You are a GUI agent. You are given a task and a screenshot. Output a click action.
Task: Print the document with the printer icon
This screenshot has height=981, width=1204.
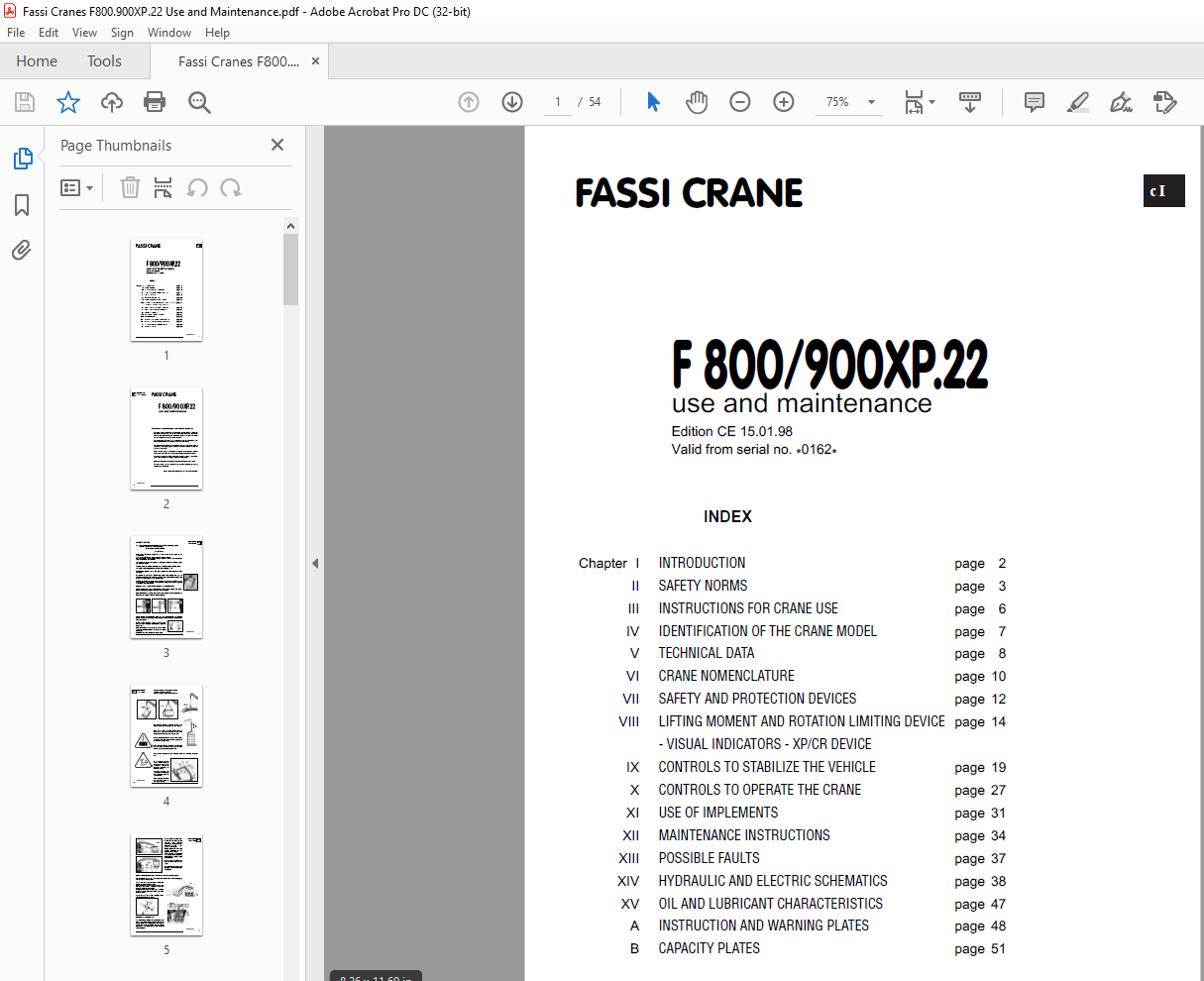(x=155, y=102)
